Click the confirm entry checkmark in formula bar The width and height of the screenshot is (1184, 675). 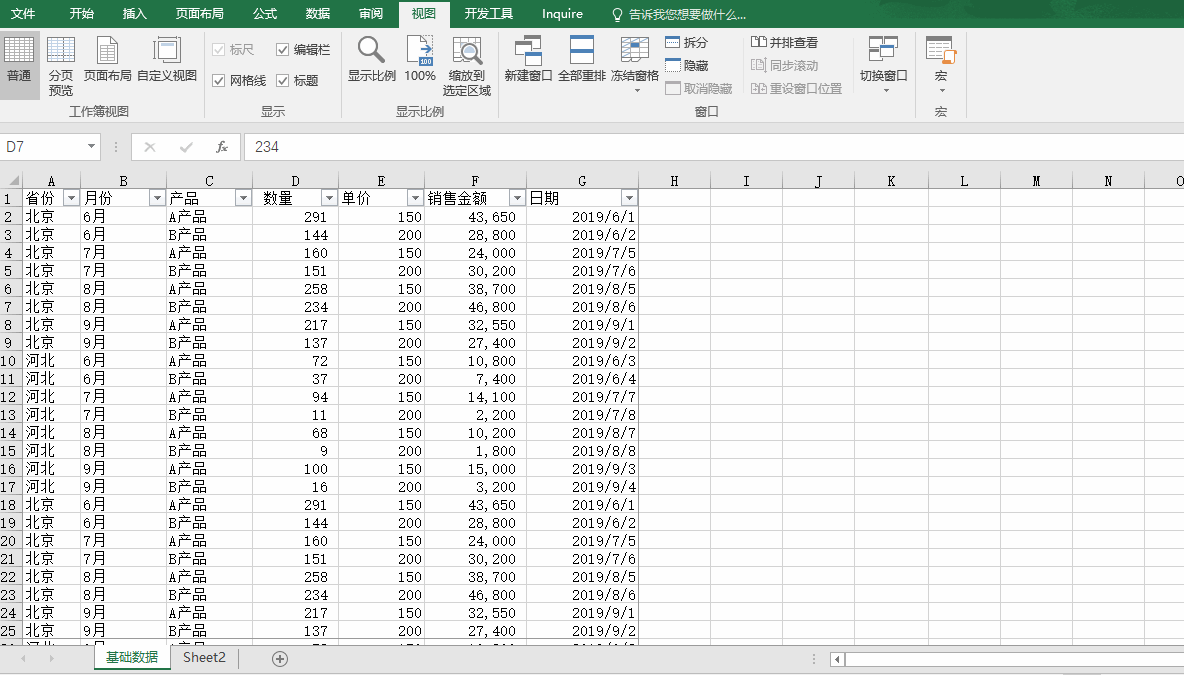[186, 147]
